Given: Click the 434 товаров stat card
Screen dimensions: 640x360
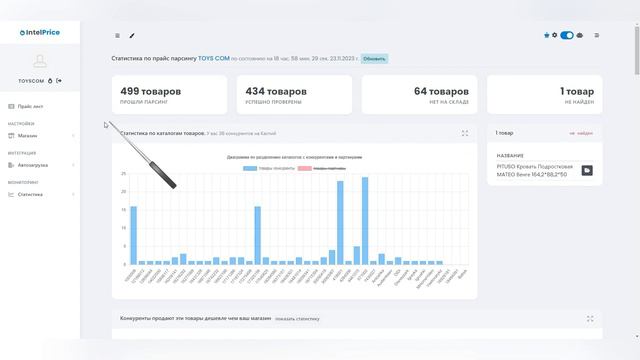Looking at the screenshot, I should (x=294, y=95).
